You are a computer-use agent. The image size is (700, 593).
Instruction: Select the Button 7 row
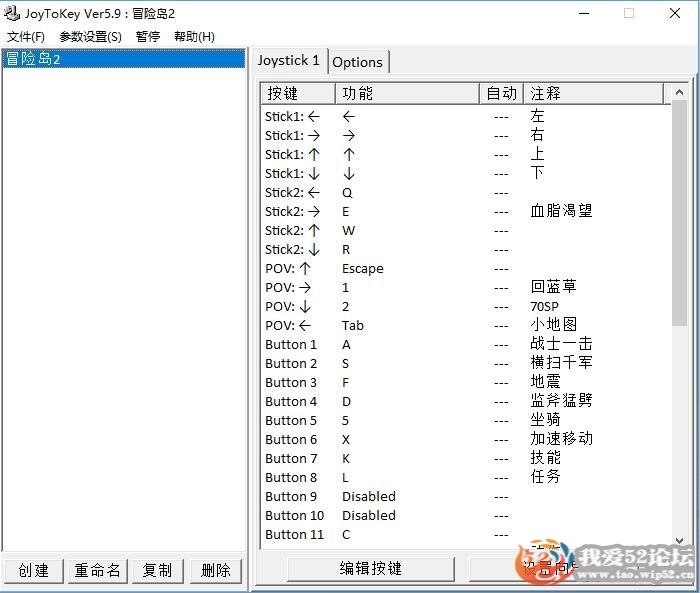(x=466, y=458)
